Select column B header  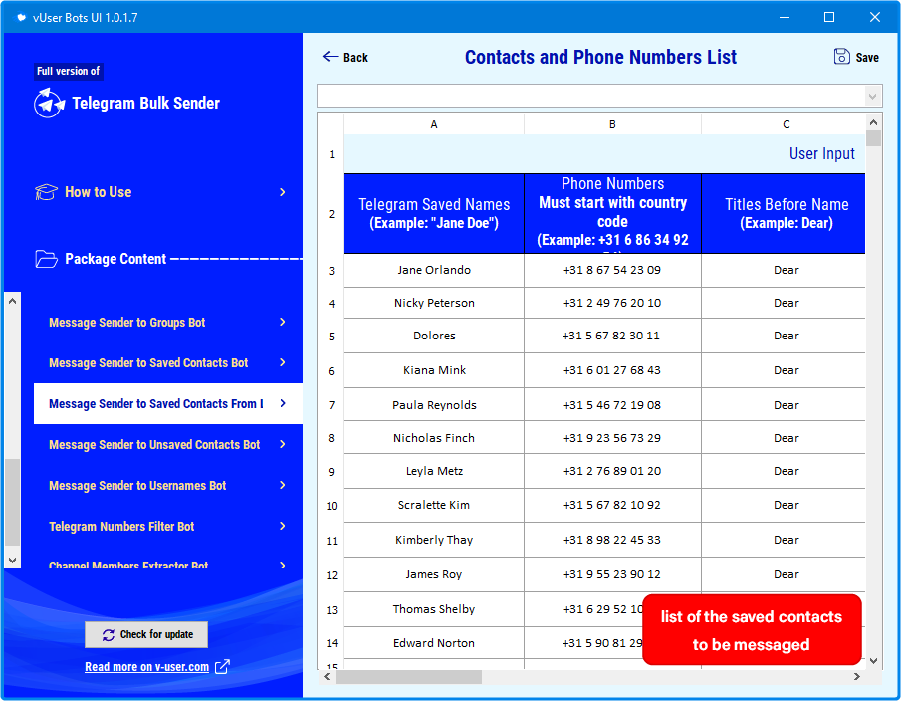tap(613, 124)
